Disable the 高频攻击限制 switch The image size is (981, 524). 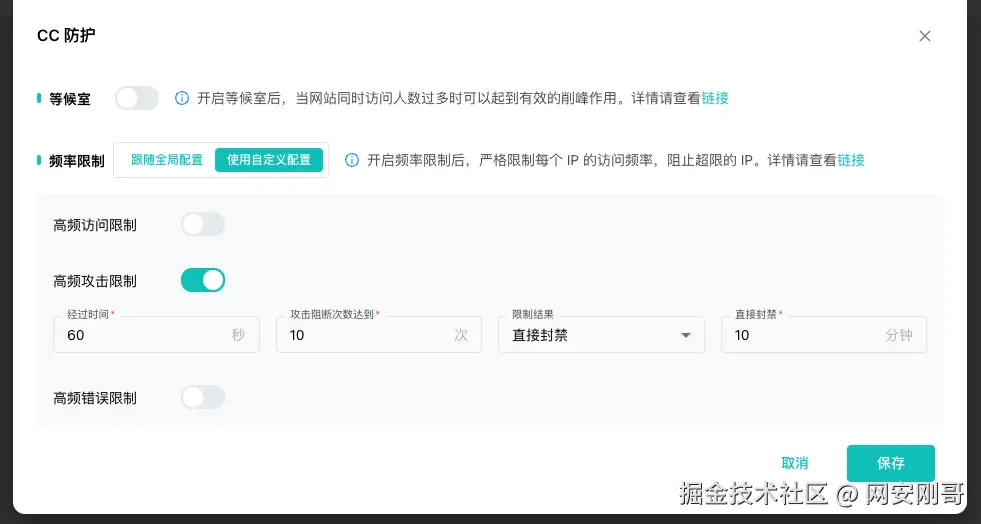coord(203,280)
